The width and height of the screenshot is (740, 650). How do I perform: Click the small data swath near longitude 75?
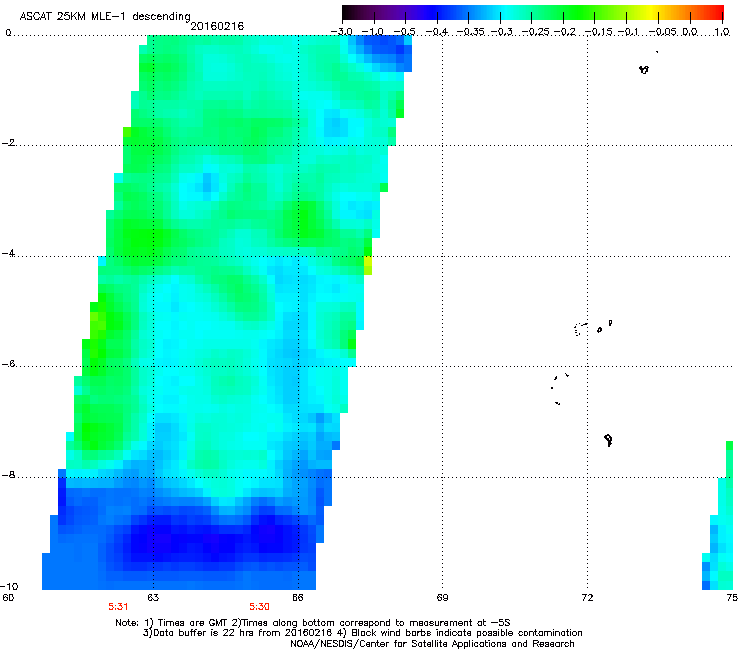point(718,515)
